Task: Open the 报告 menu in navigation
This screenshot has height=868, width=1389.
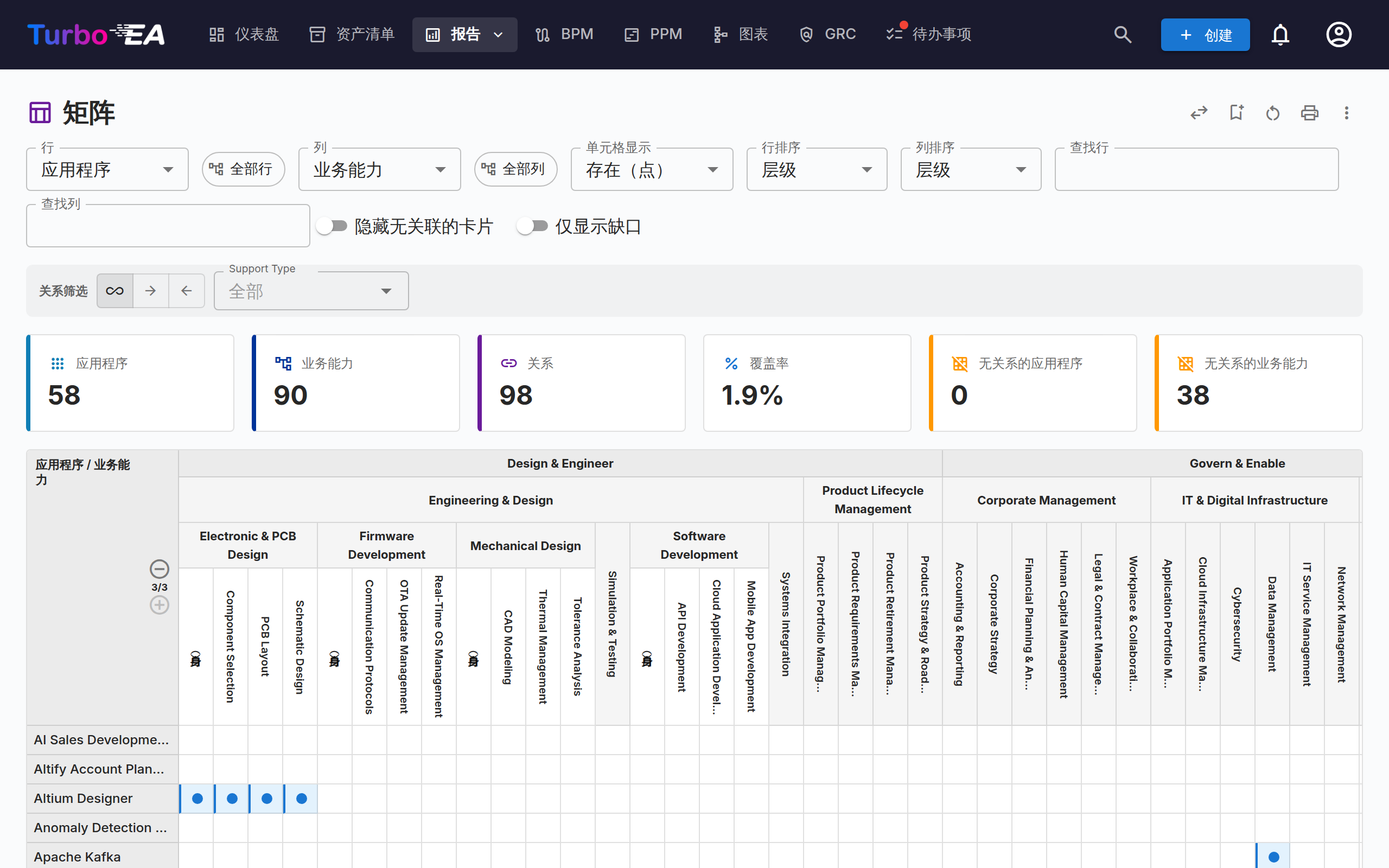Action: click(x=464, y=34)
